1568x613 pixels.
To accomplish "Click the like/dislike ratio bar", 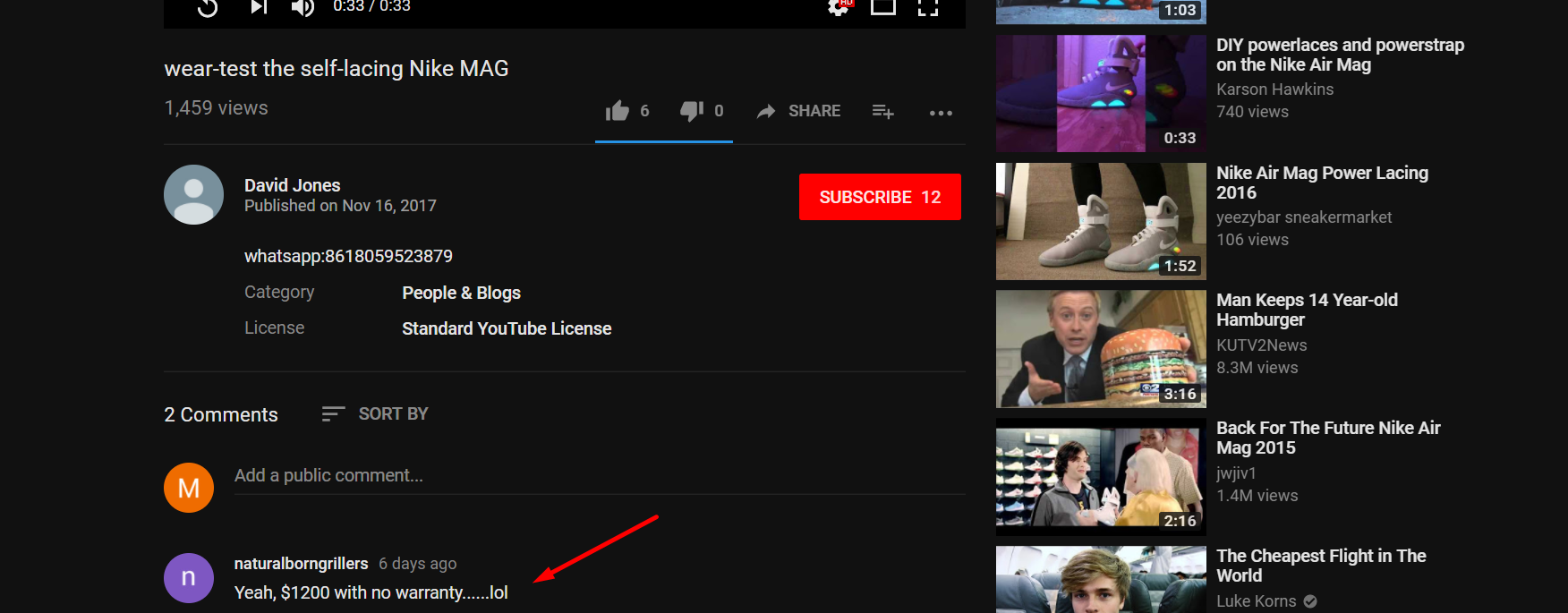I will (664, 141).
